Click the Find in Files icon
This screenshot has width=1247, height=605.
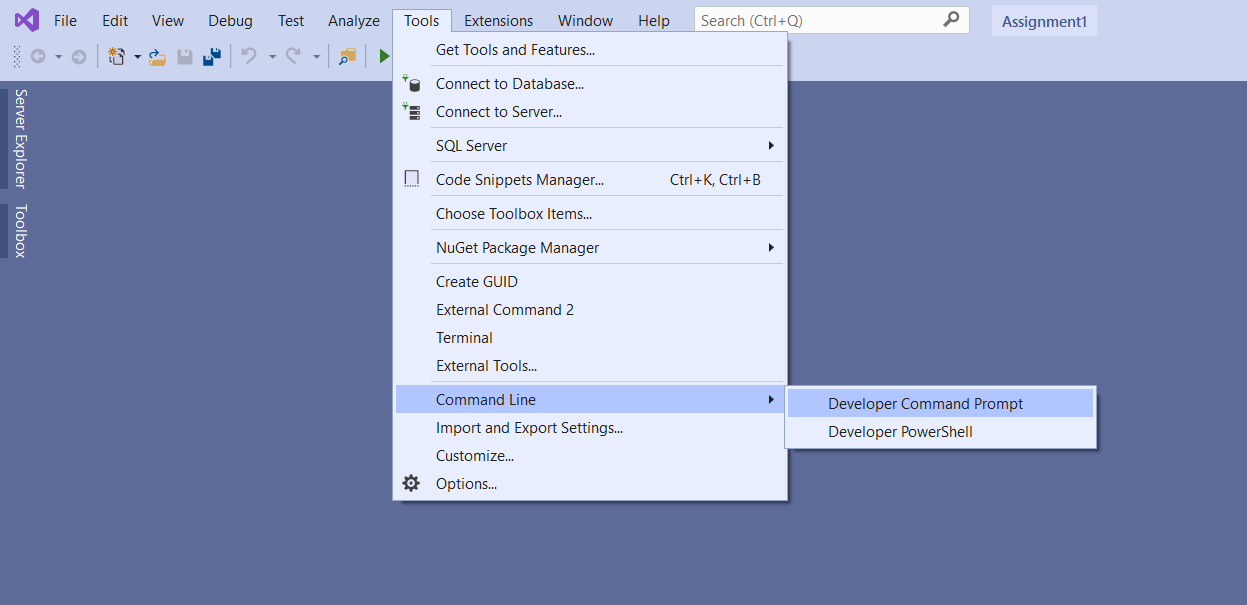coord(347,57)
